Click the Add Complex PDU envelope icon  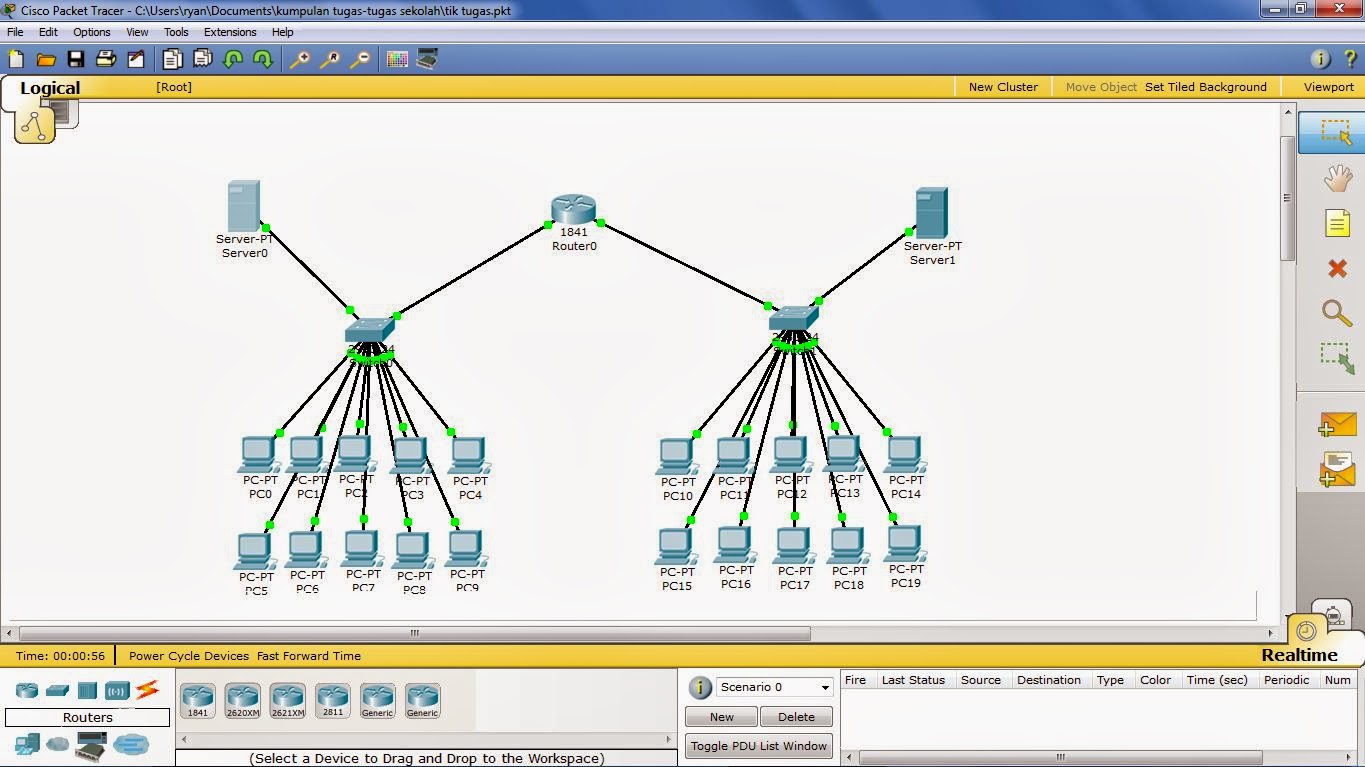(1337, 470)
